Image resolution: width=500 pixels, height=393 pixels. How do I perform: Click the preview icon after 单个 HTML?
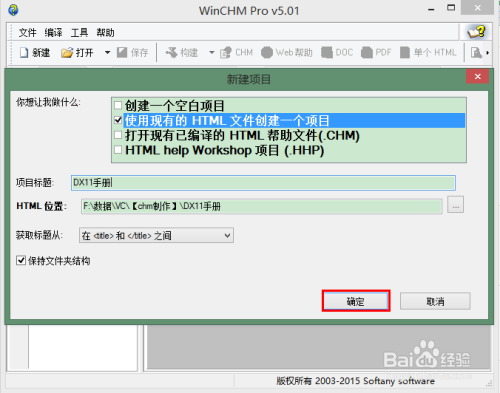pyautogui.click(x=476, y=52)
